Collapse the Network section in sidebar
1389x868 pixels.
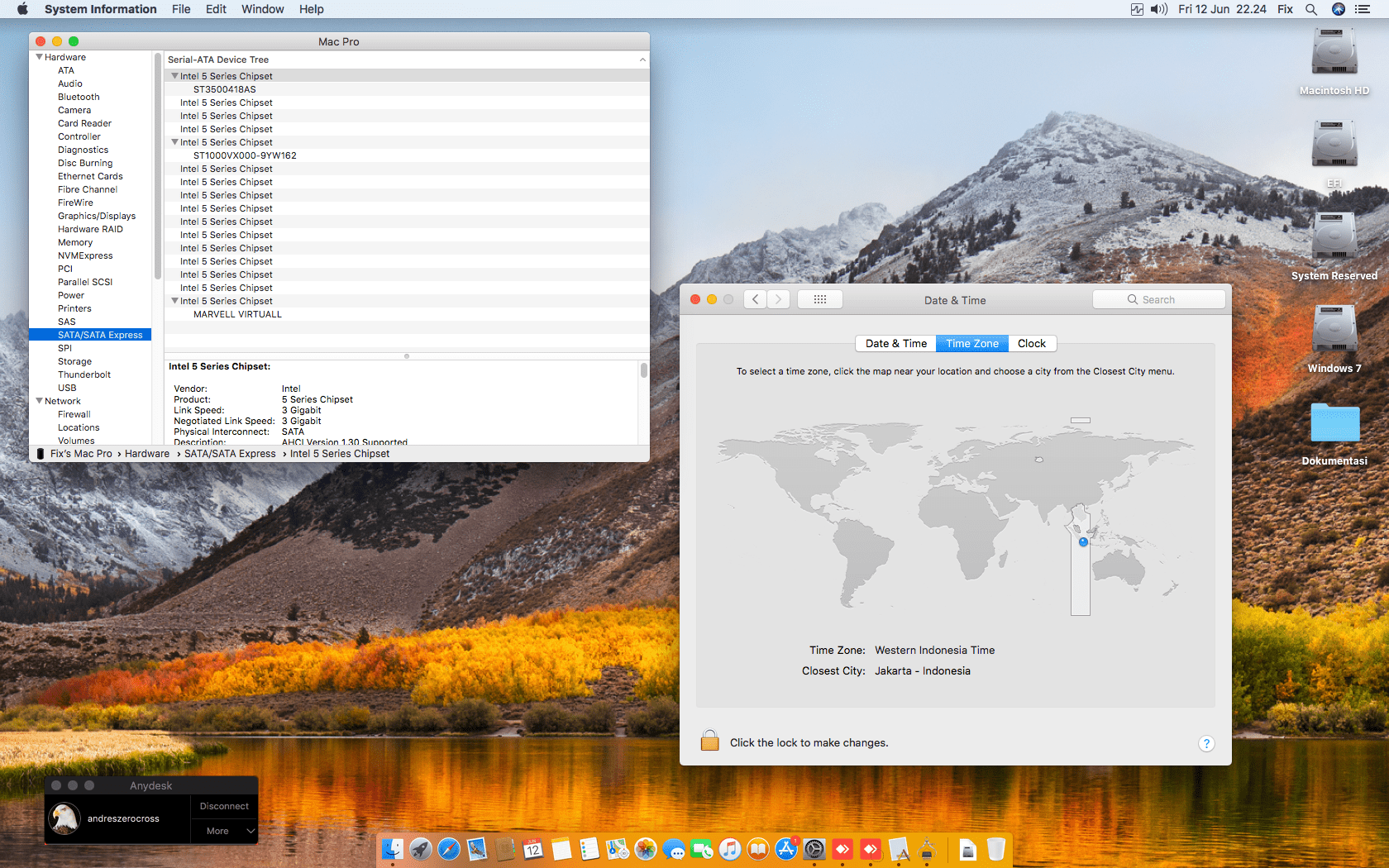point(39,401)
